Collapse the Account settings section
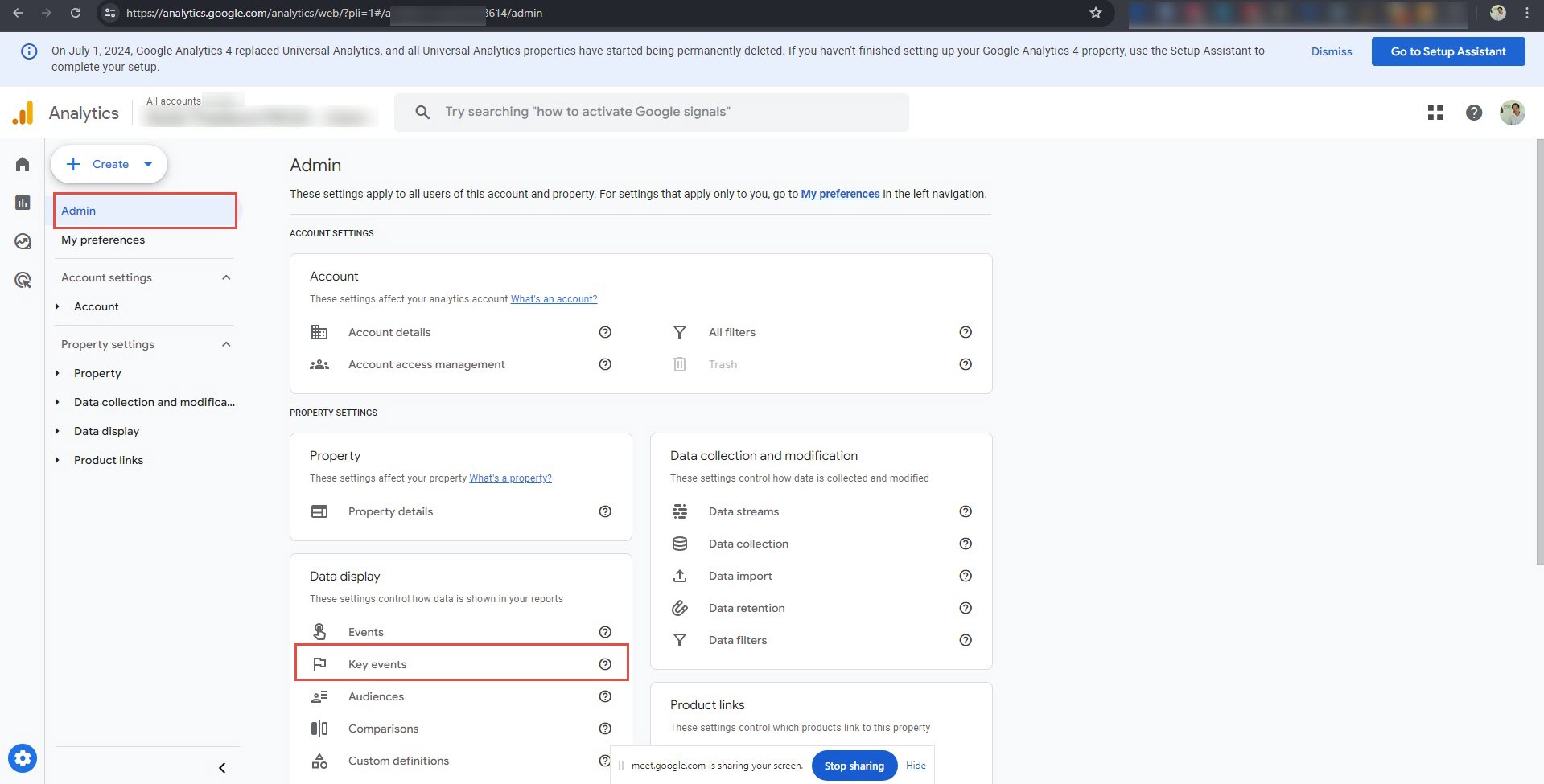The height and width of the screenshot is (784, 1544). coord(225,277)
